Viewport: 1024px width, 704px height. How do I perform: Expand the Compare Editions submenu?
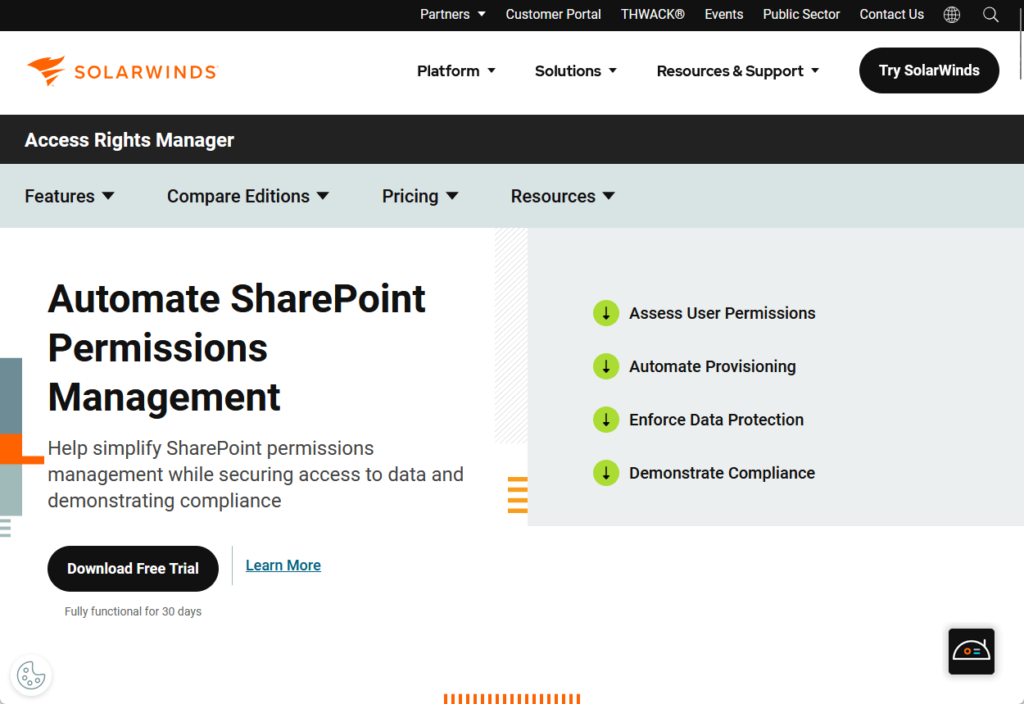click(248, 196)
